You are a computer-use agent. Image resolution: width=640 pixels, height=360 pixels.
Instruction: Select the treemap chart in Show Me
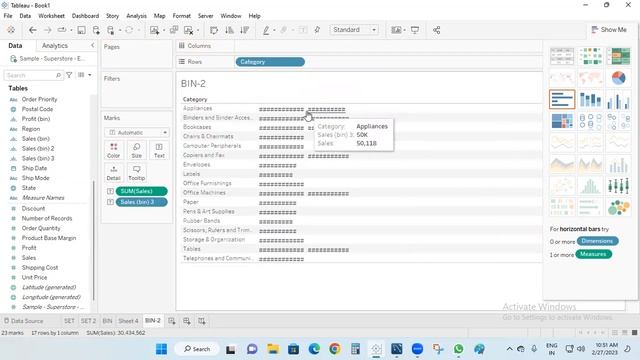[x=562, y=121]
